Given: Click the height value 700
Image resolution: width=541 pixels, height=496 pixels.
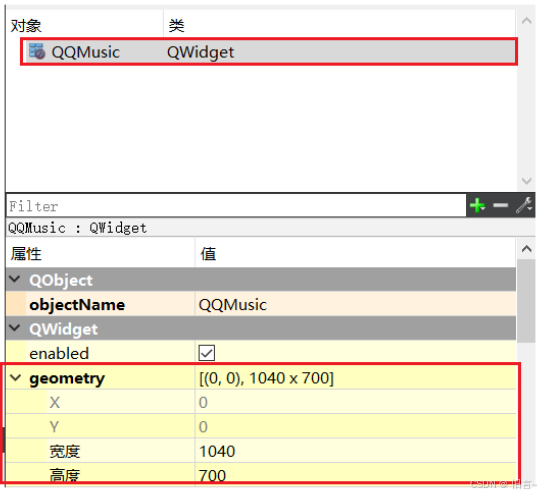Looking at the screenshot, I should coord(212,475).
